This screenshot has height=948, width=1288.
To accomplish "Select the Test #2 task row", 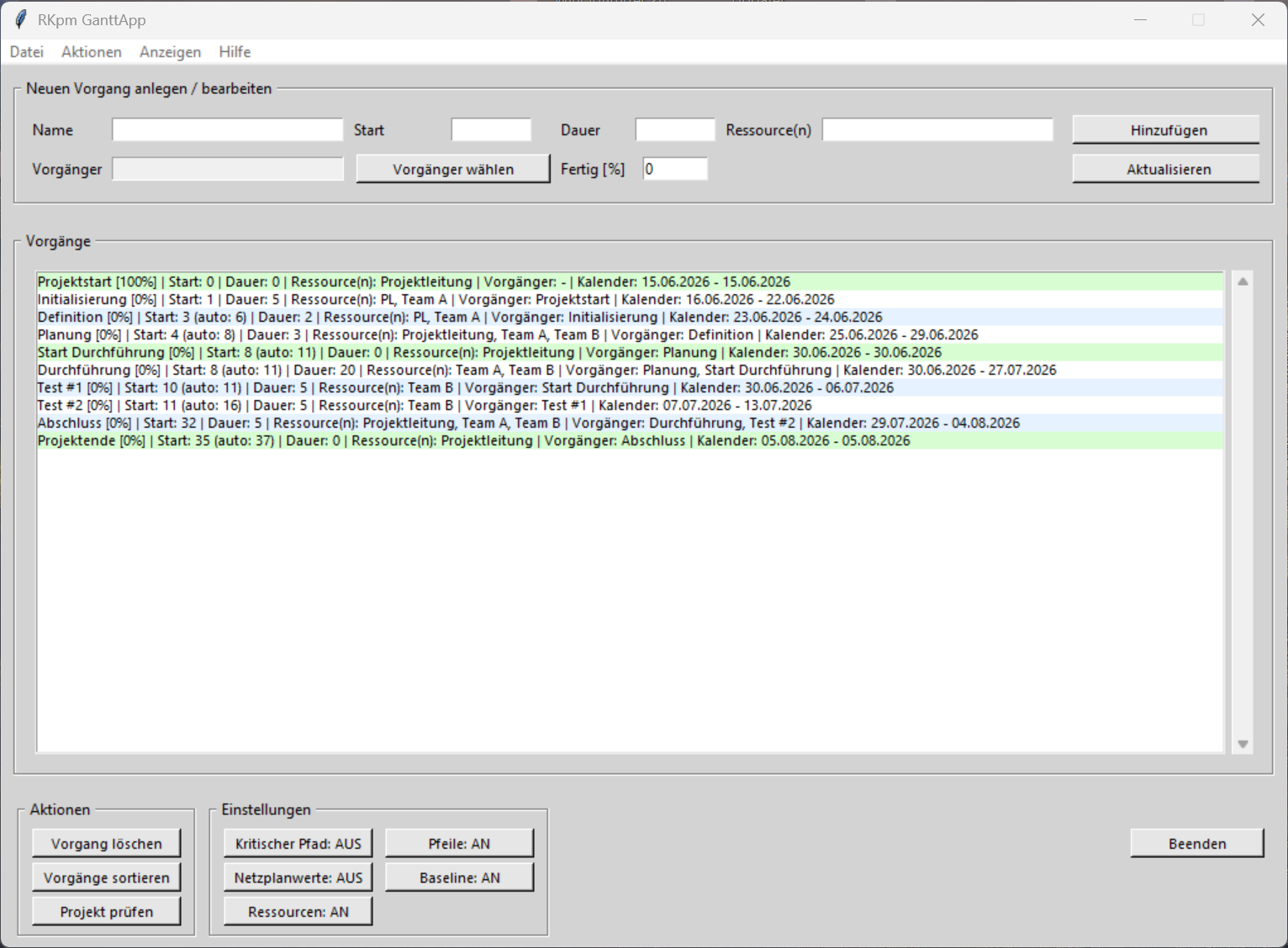I will pyautogui.click(x=630, y=405).
